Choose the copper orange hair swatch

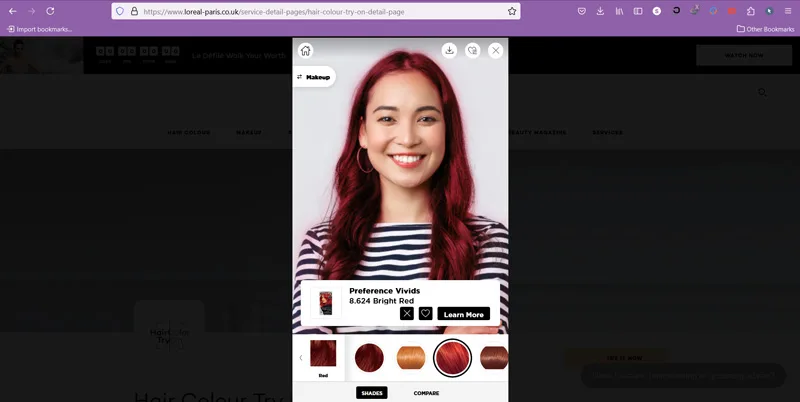(411, 357)
